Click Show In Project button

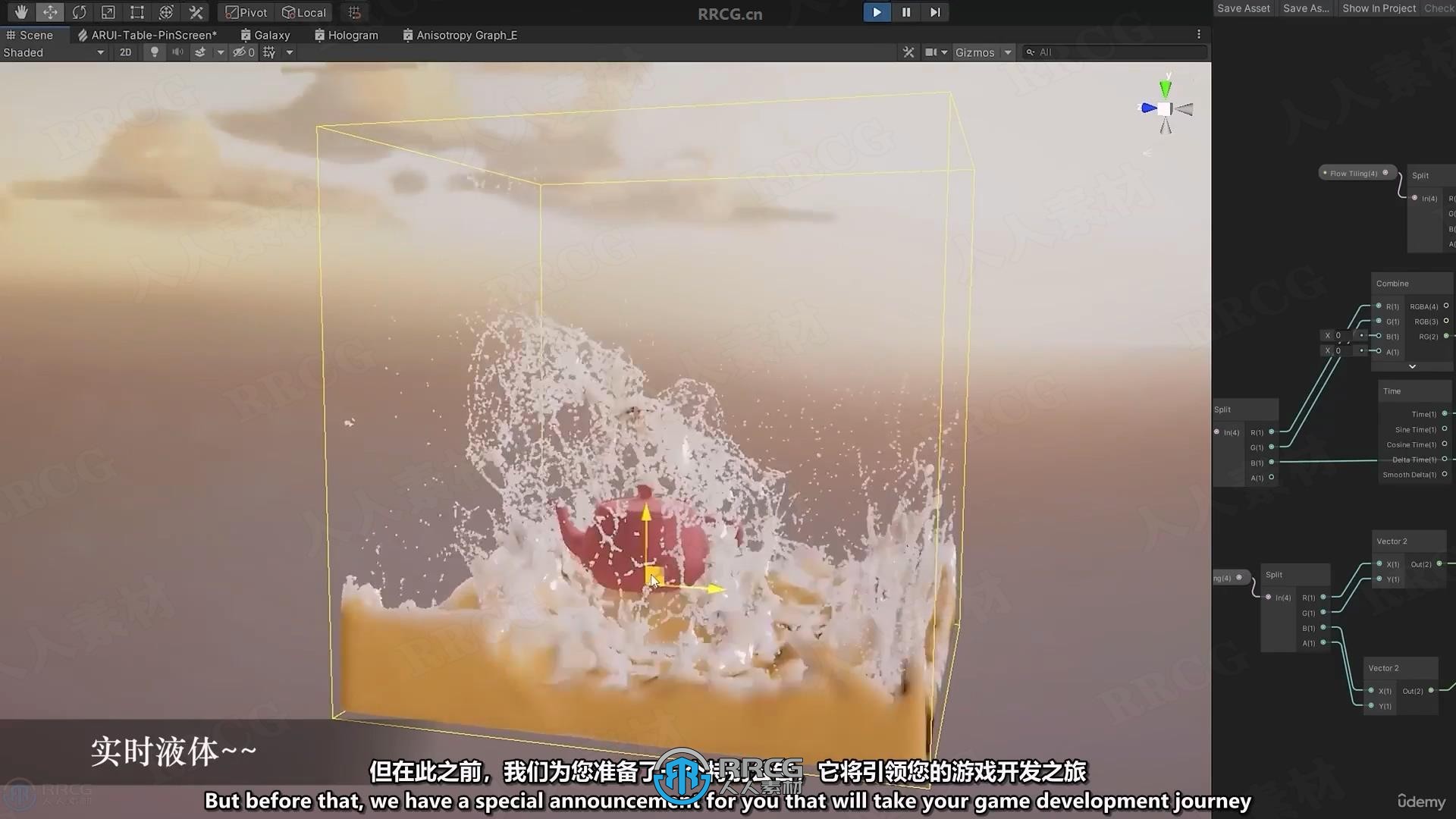(x=1379, y=8)
